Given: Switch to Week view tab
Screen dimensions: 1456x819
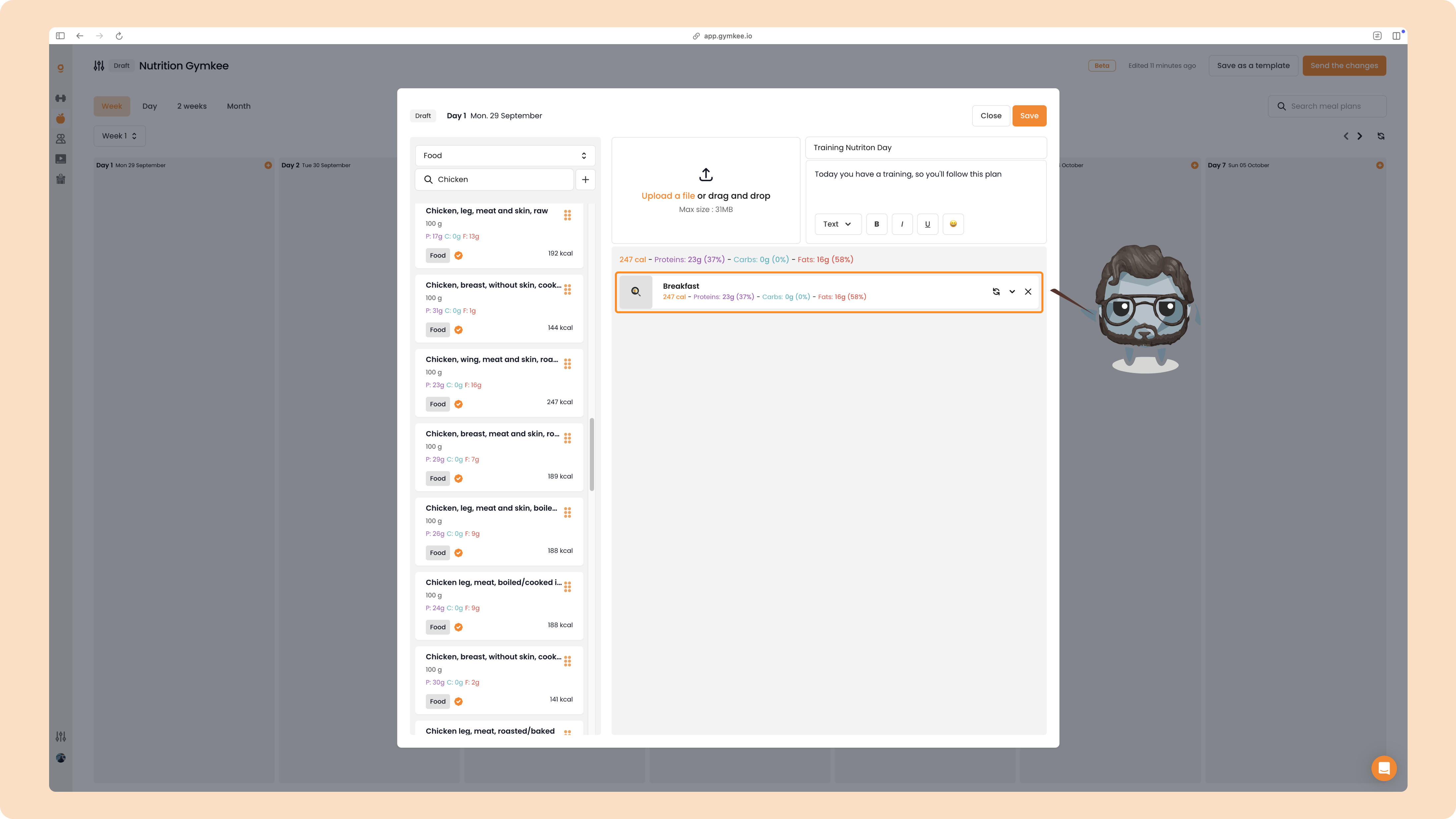Looking at the screenshot, I should pos(112,106).
